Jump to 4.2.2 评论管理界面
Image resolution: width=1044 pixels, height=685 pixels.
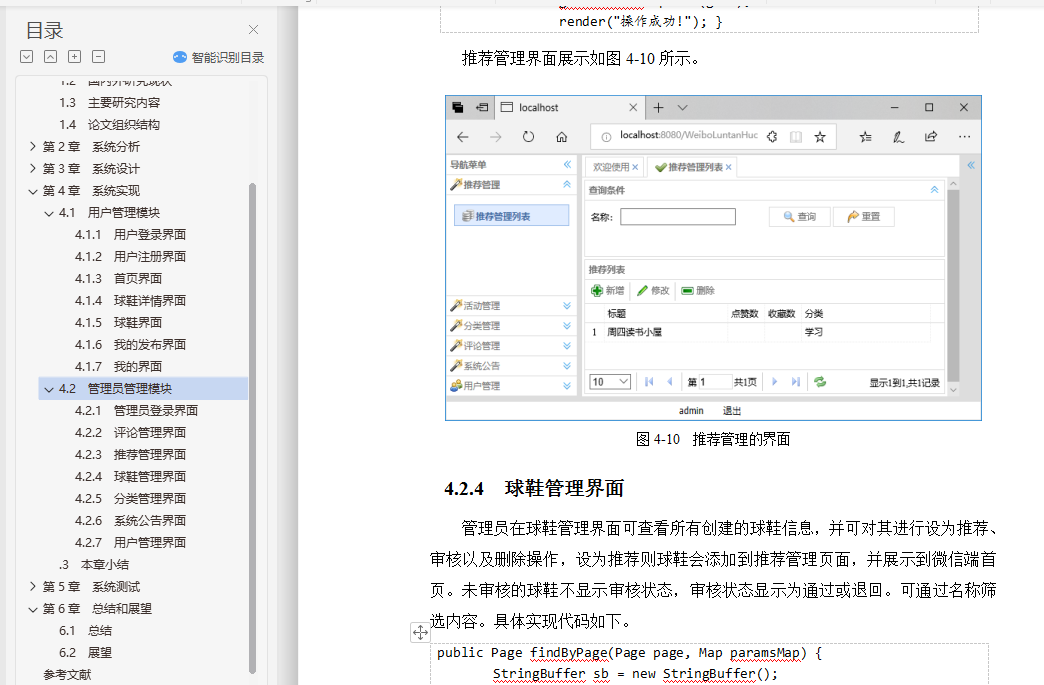point(130,432)
